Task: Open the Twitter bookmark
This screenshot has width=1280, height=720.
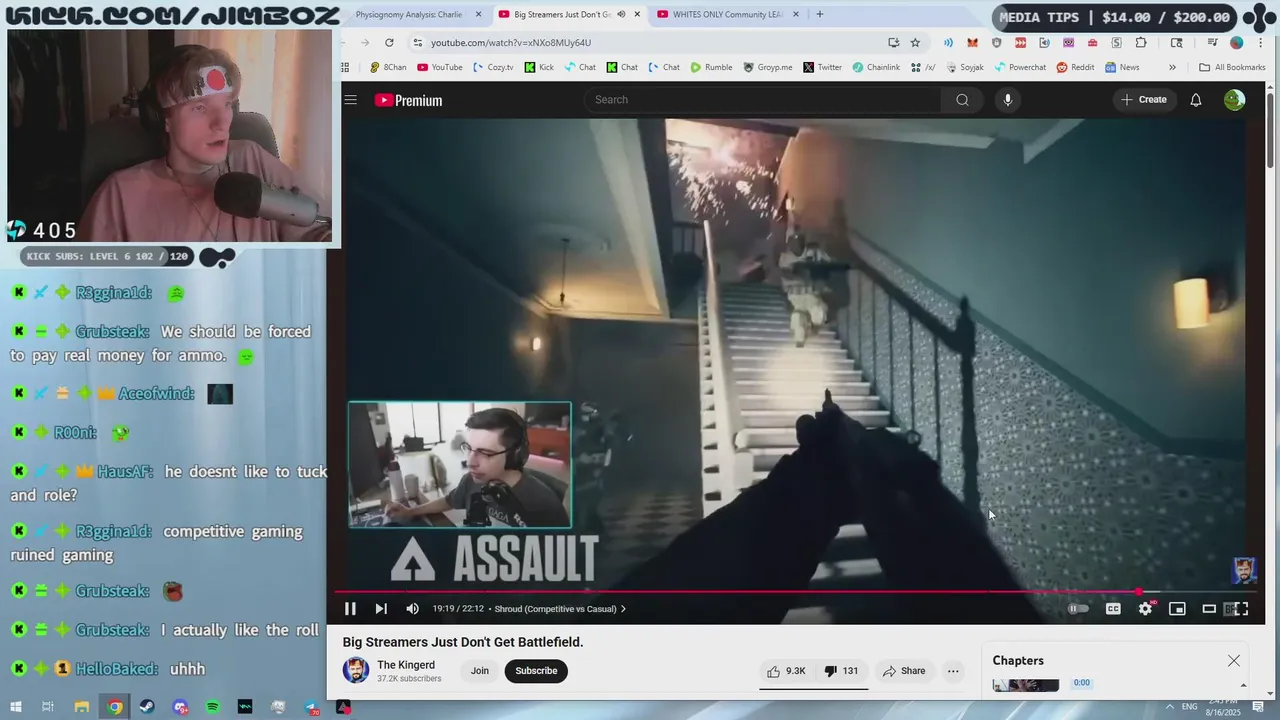Action: tap(823, 67)
